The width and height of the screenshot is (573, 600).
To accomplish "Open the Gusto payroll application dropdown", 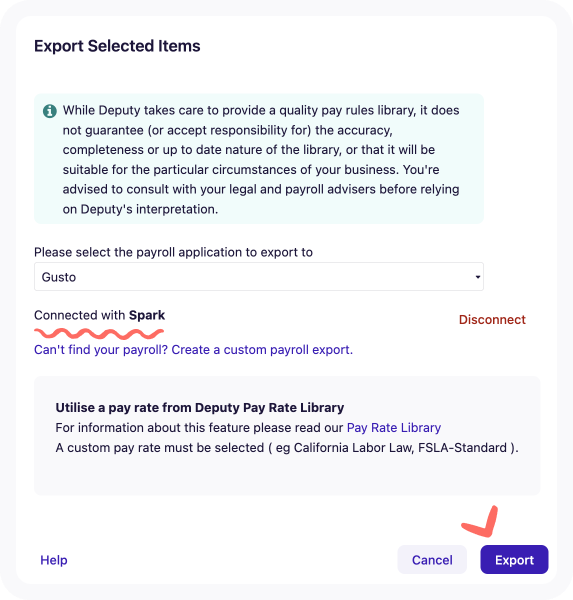I will (x=259, y=277).
